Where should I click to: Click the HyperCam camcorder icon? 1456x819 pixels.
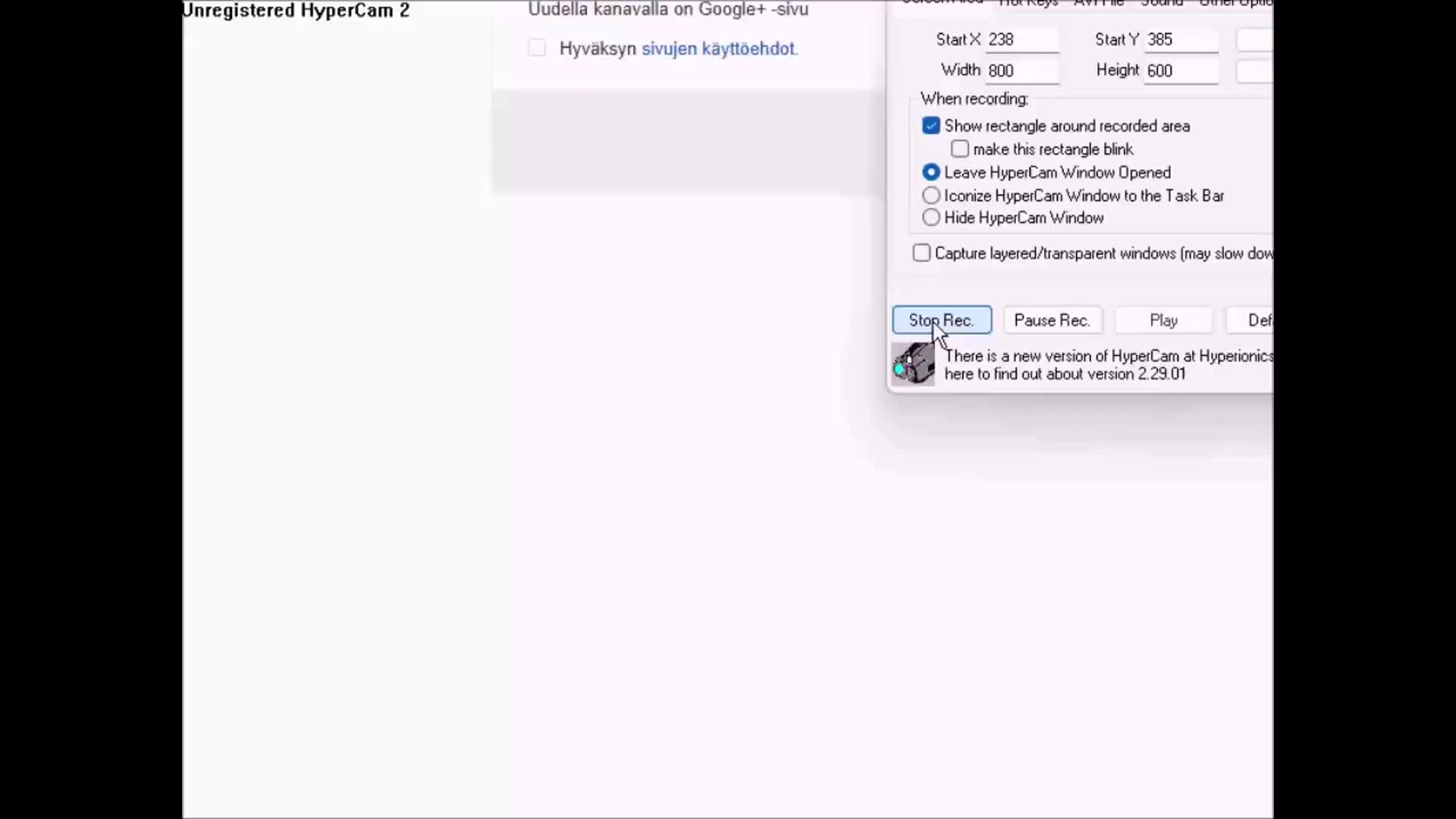click(x=913, y=364)
